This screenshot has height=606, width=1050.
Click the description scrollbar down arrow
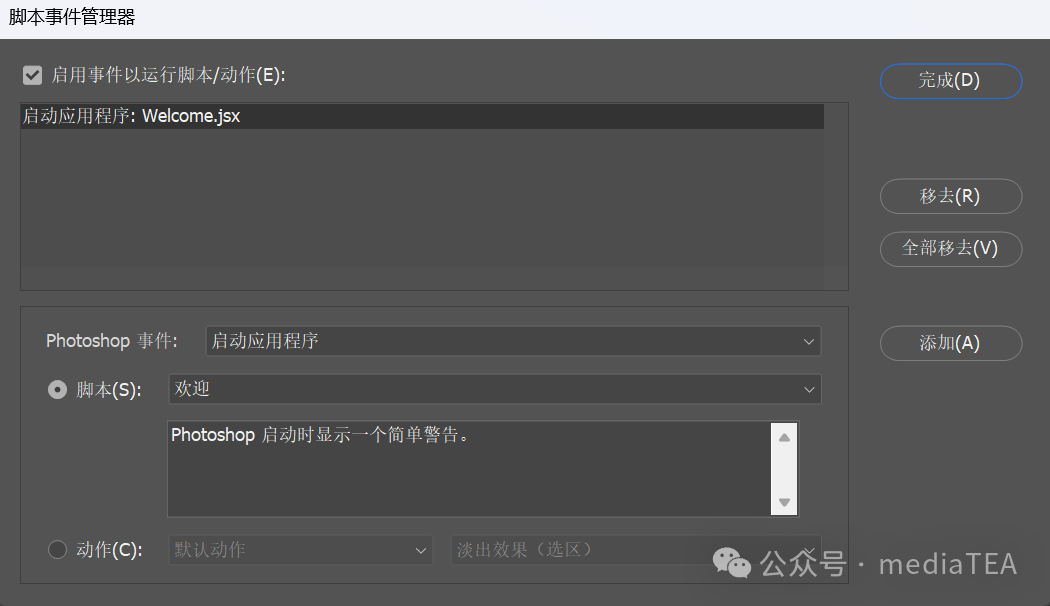[x=784, y=502]
